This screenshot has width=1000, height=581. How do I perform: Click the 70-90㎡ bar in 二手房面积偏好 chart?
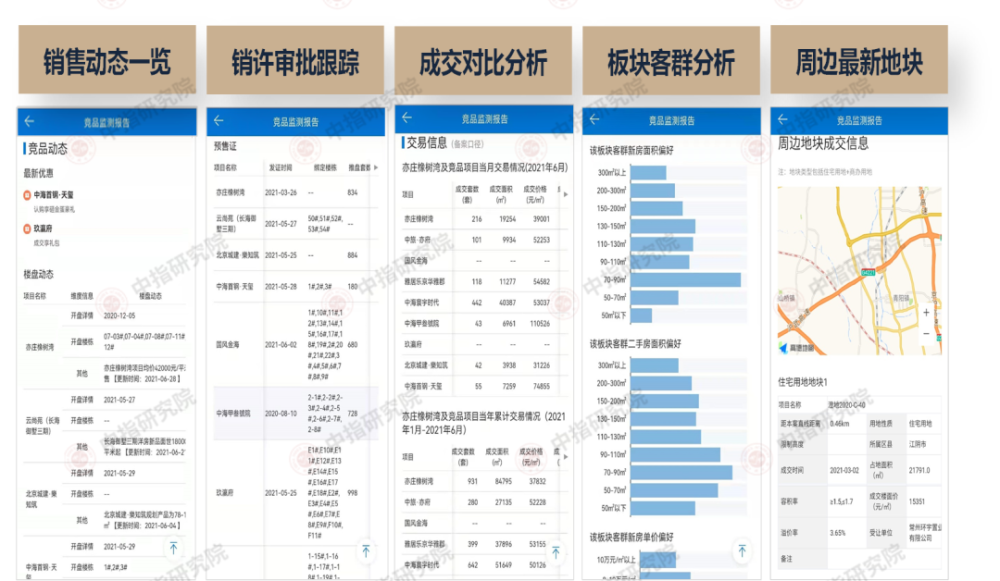coord(681,473)
